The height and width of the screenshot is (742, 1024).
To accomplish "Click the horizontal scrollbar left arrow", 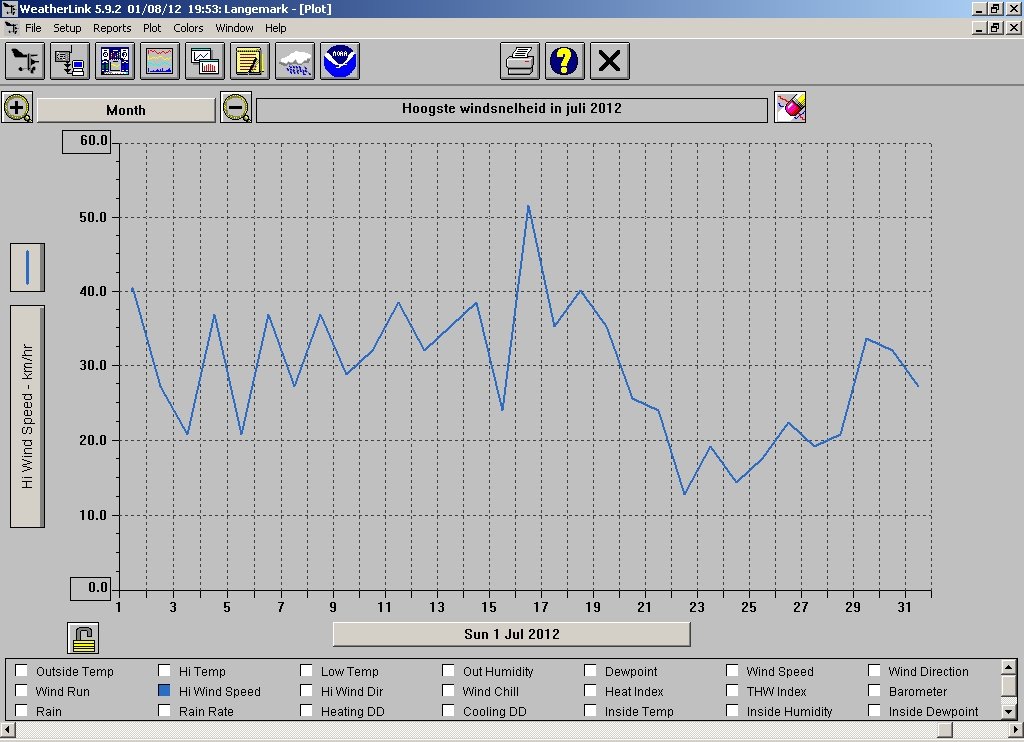I will point(7,729).
